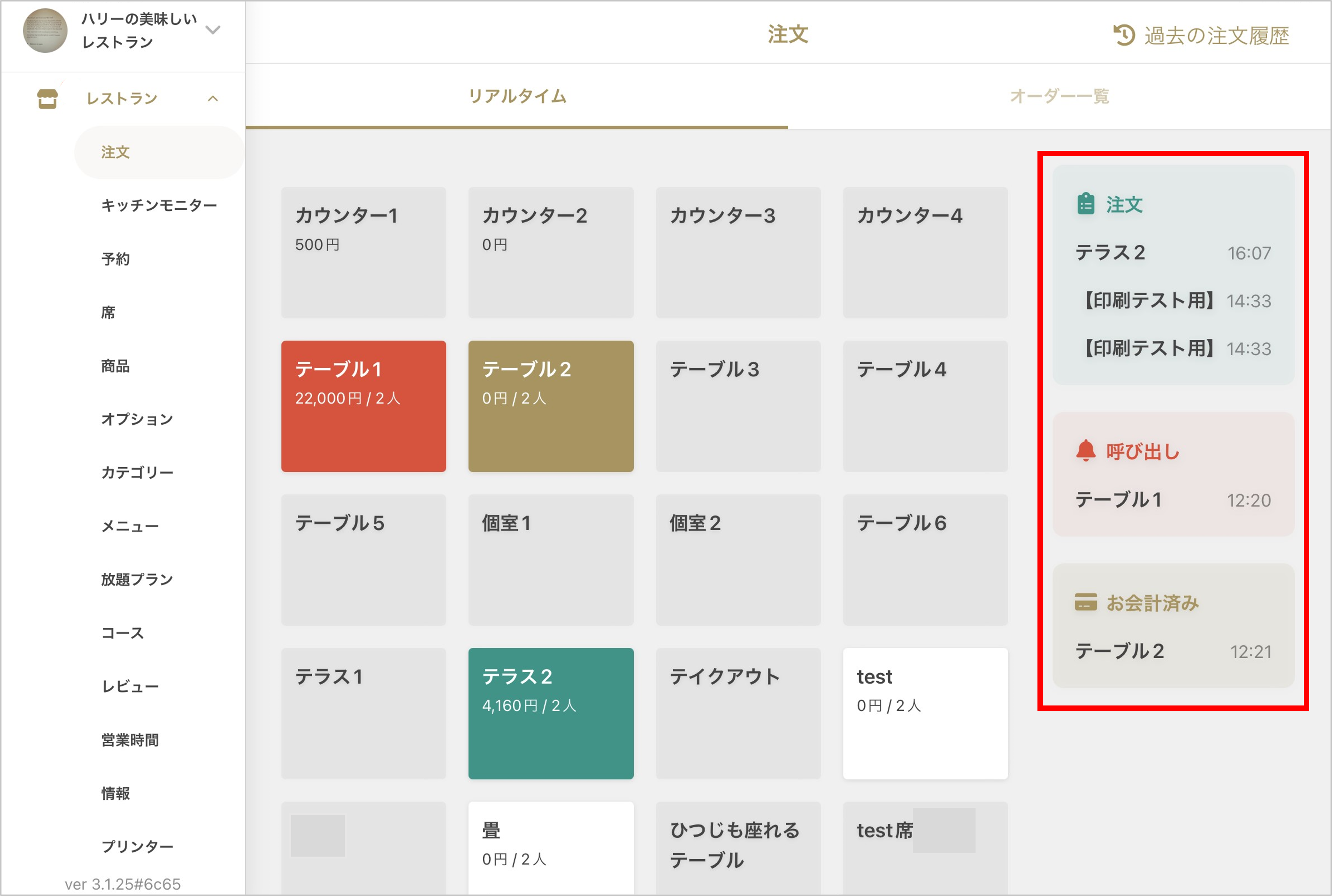Open the カウンター1 table card
1332x896 pixels.
[364, 252]
